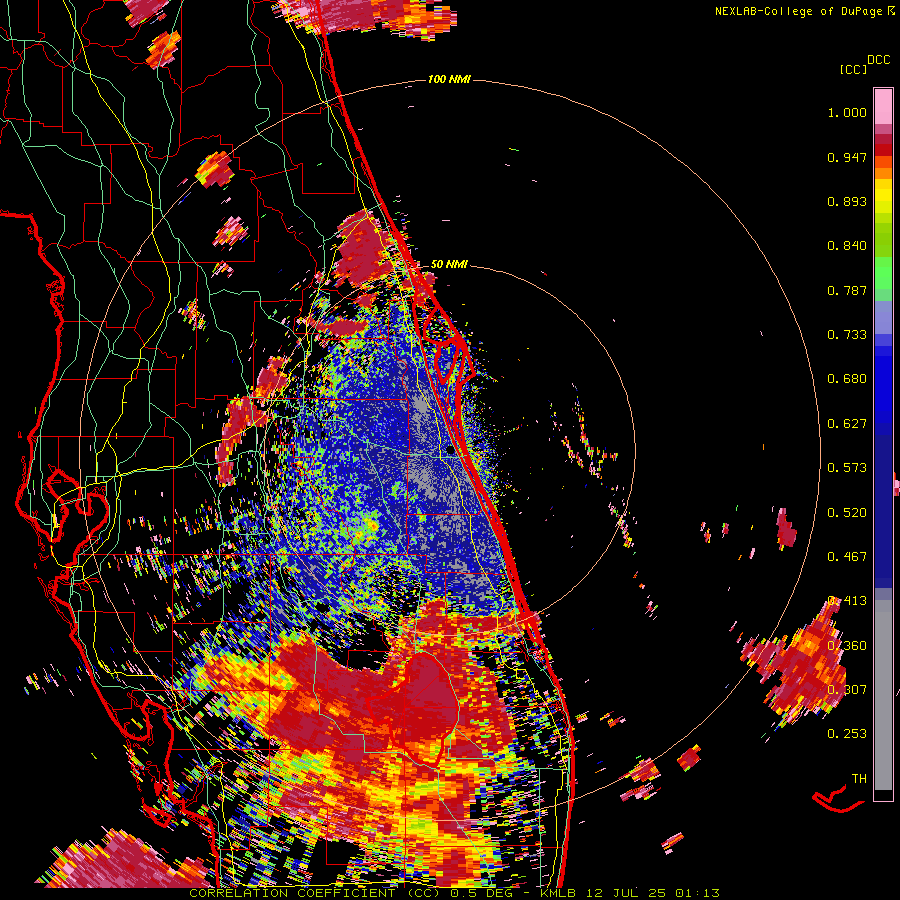
Task: Click the 0.840 legend value
Action: 847,246
